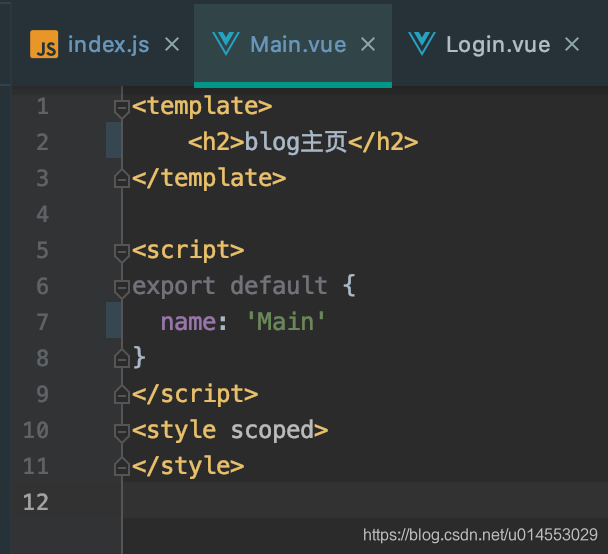The height and width of the screenshot is (554, 608).
Task: Click the closing </script> tag text
Action: (195, 394)
